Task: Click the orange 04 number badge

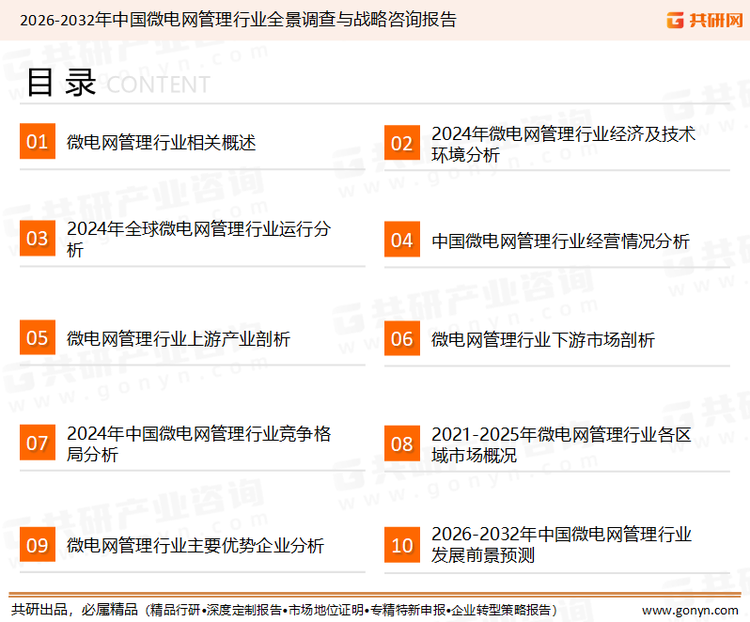Action: (x=402, y=239)
